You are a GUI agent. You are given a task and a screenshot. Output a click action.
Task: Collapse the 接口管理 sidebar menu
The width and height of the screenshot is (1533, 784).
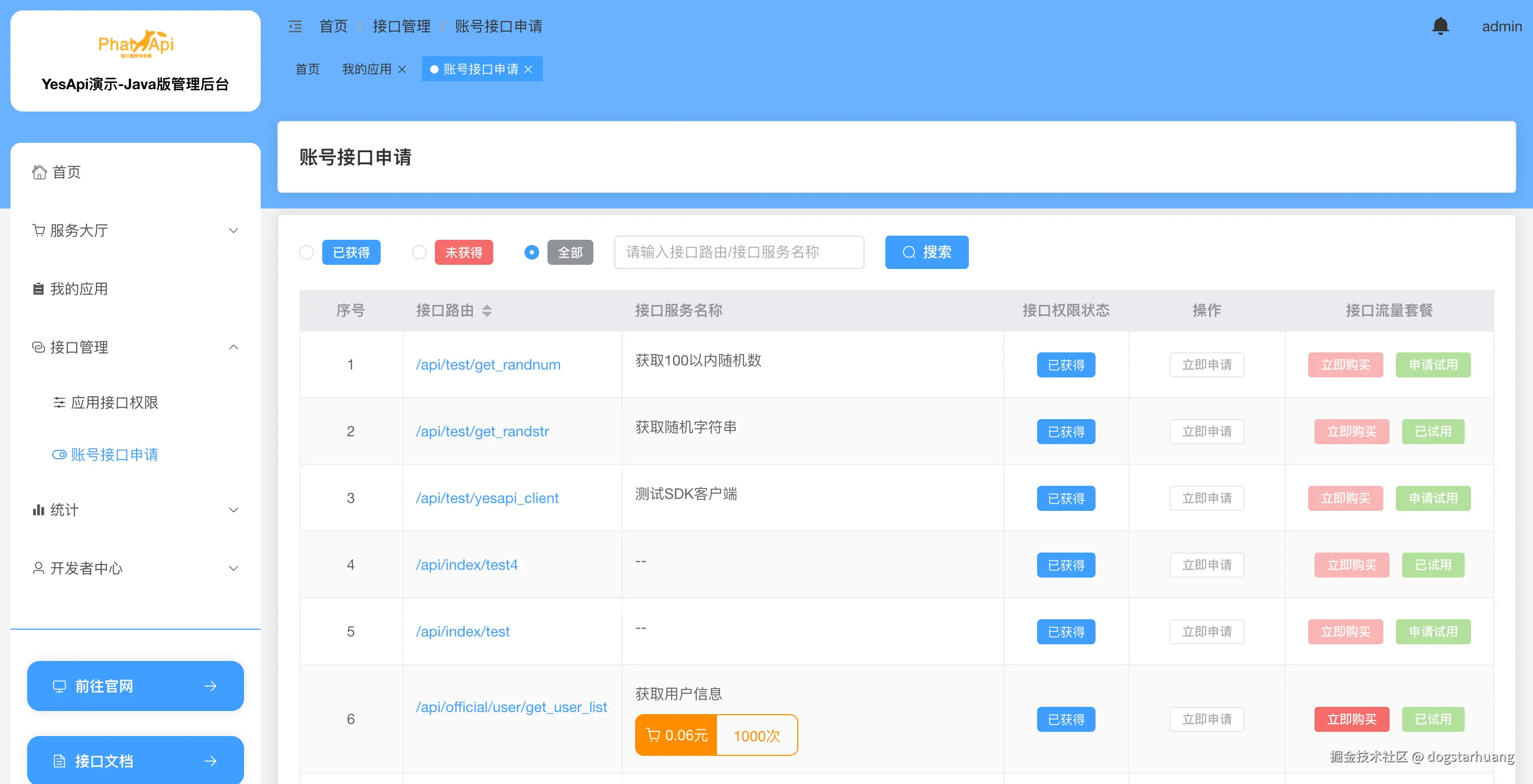click(136, 347)
